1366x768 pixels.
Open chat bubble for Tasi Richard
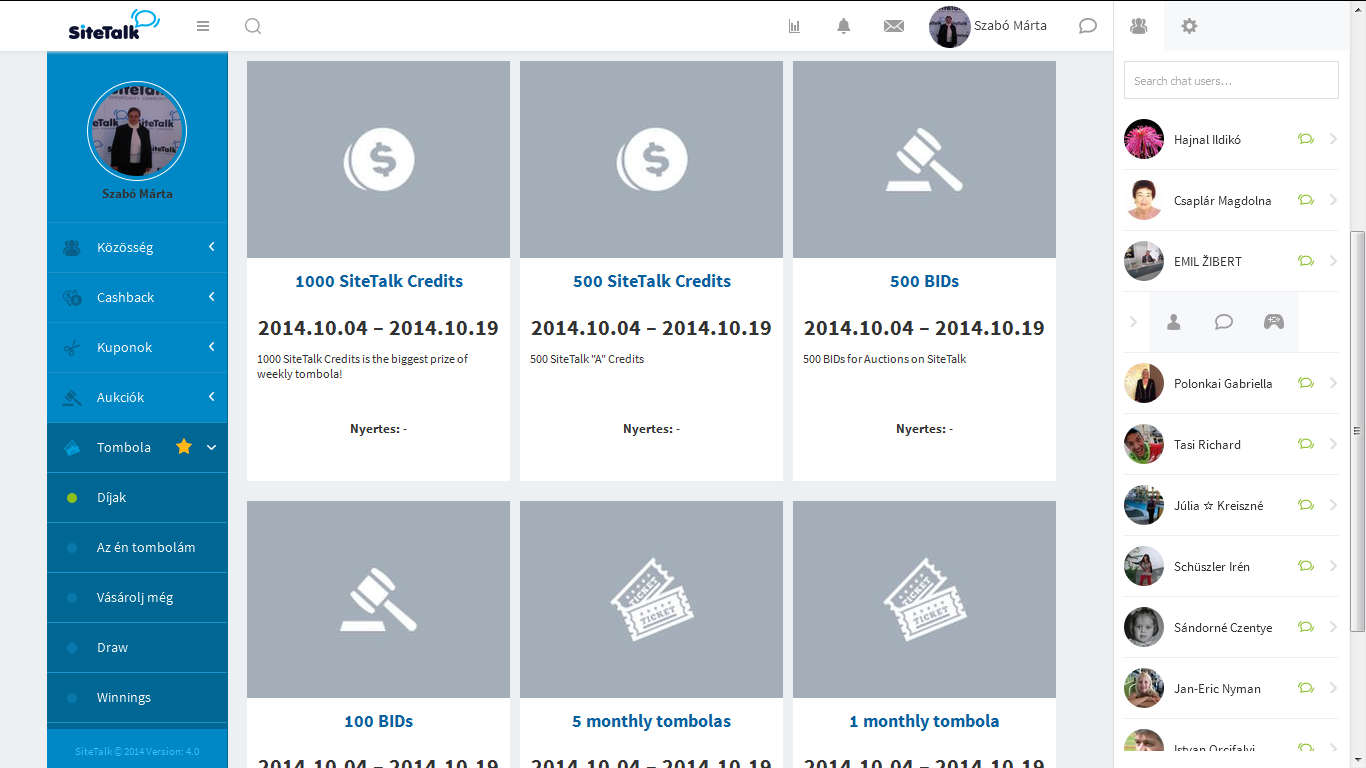(1305, 444)
